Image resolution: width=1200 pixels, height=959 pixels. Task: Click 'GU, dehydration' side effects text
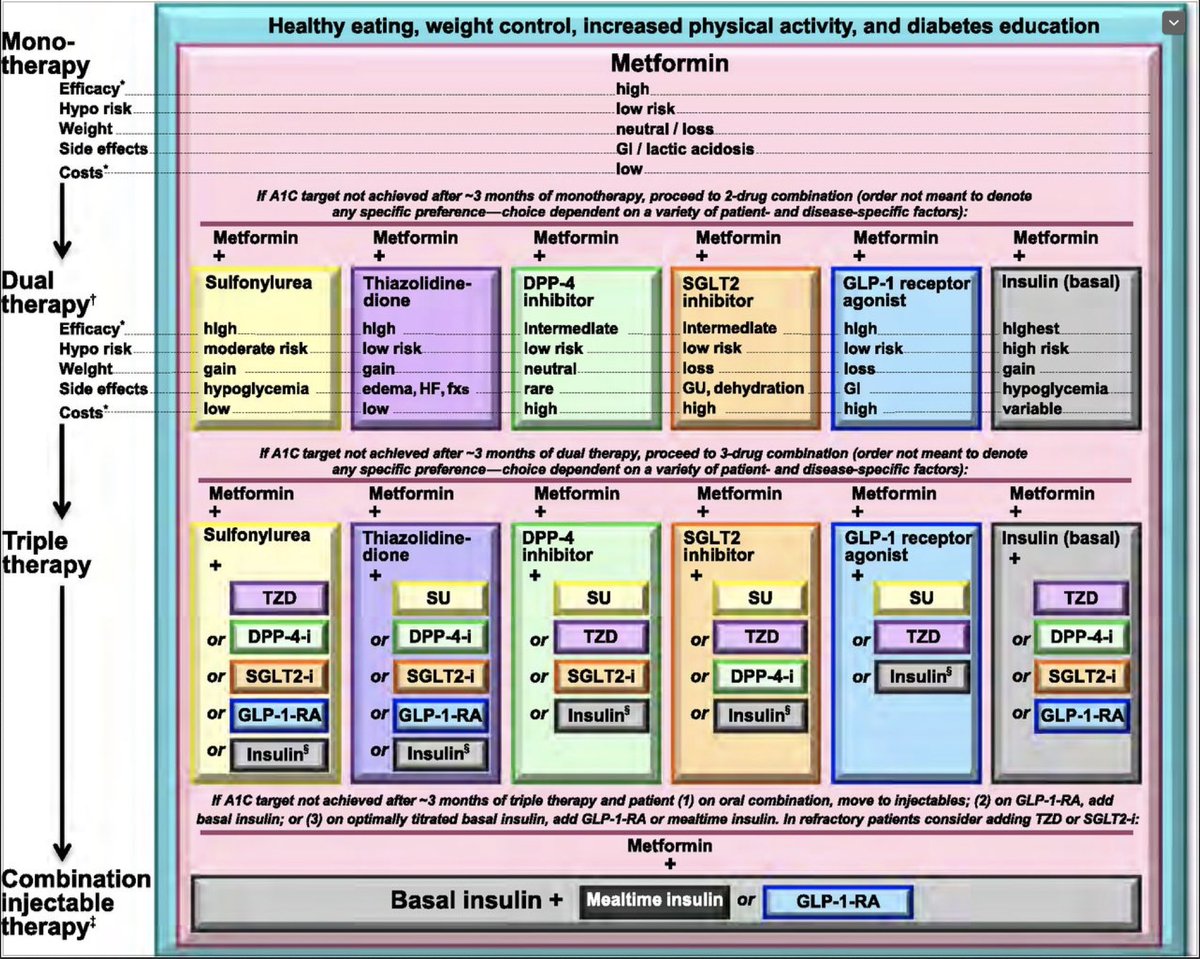[743, 389]
